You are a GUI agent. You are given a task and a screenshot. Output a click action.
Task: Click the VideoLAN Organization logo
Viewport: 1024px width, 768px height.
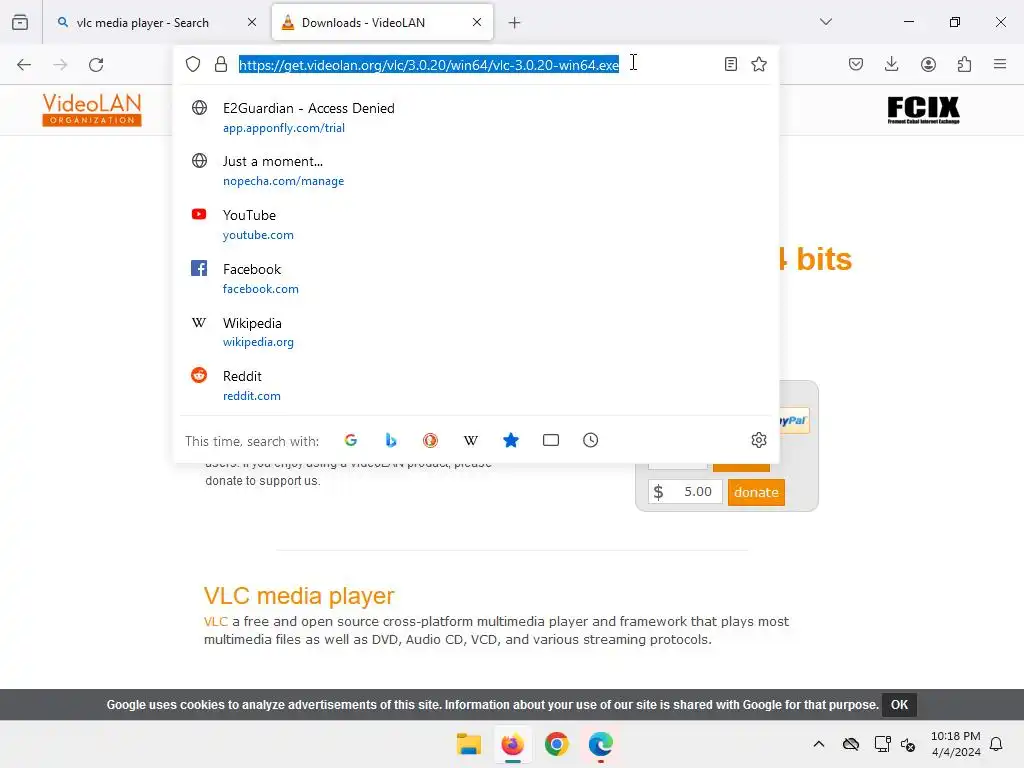[91, 110]
